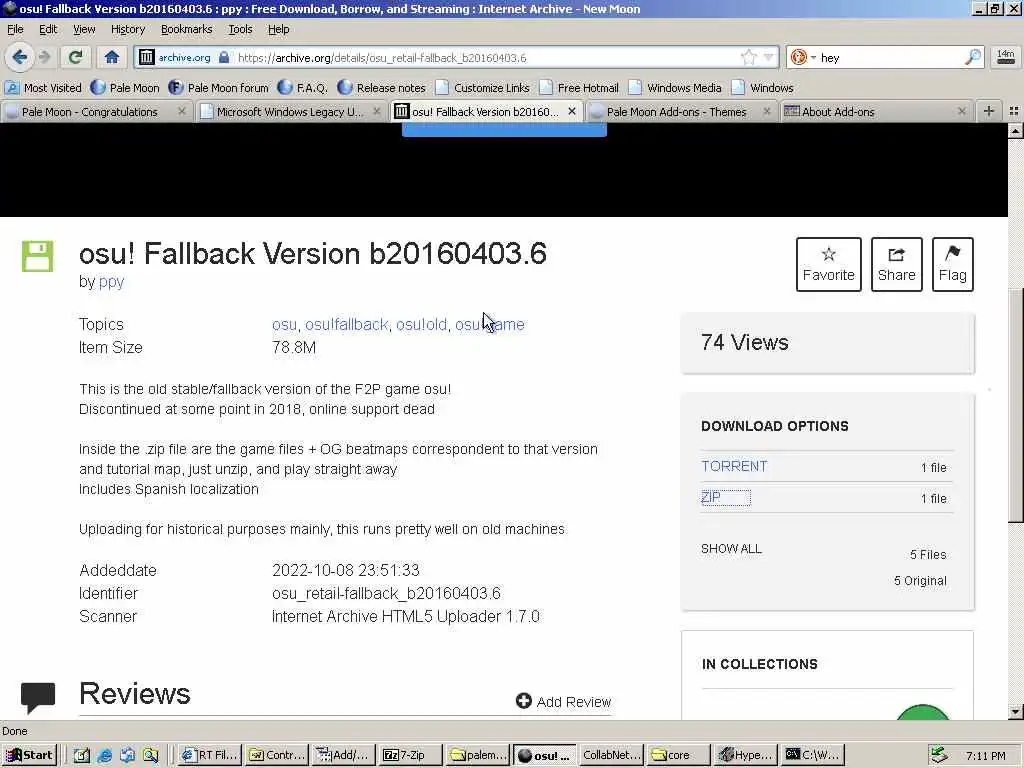Click the Share button
The height and width of the screenshot is (768, 1024).
click(897, 264)
